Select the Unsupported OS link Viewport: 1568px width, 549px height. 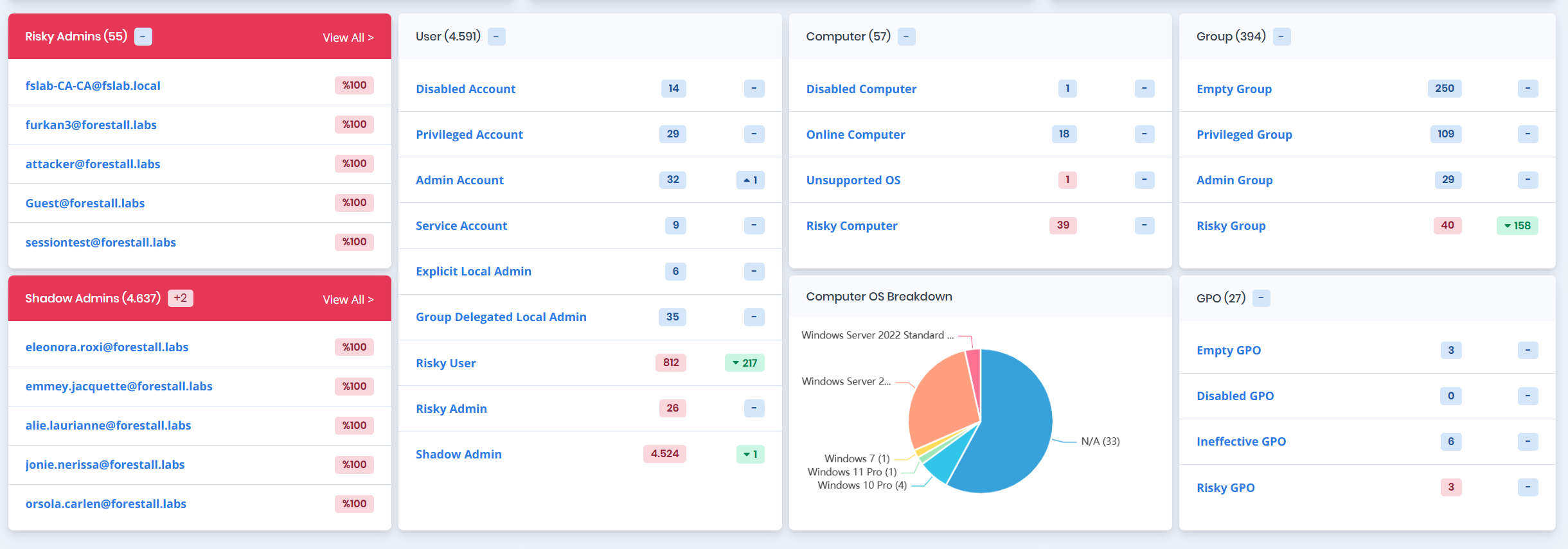(x=853, y=180)
